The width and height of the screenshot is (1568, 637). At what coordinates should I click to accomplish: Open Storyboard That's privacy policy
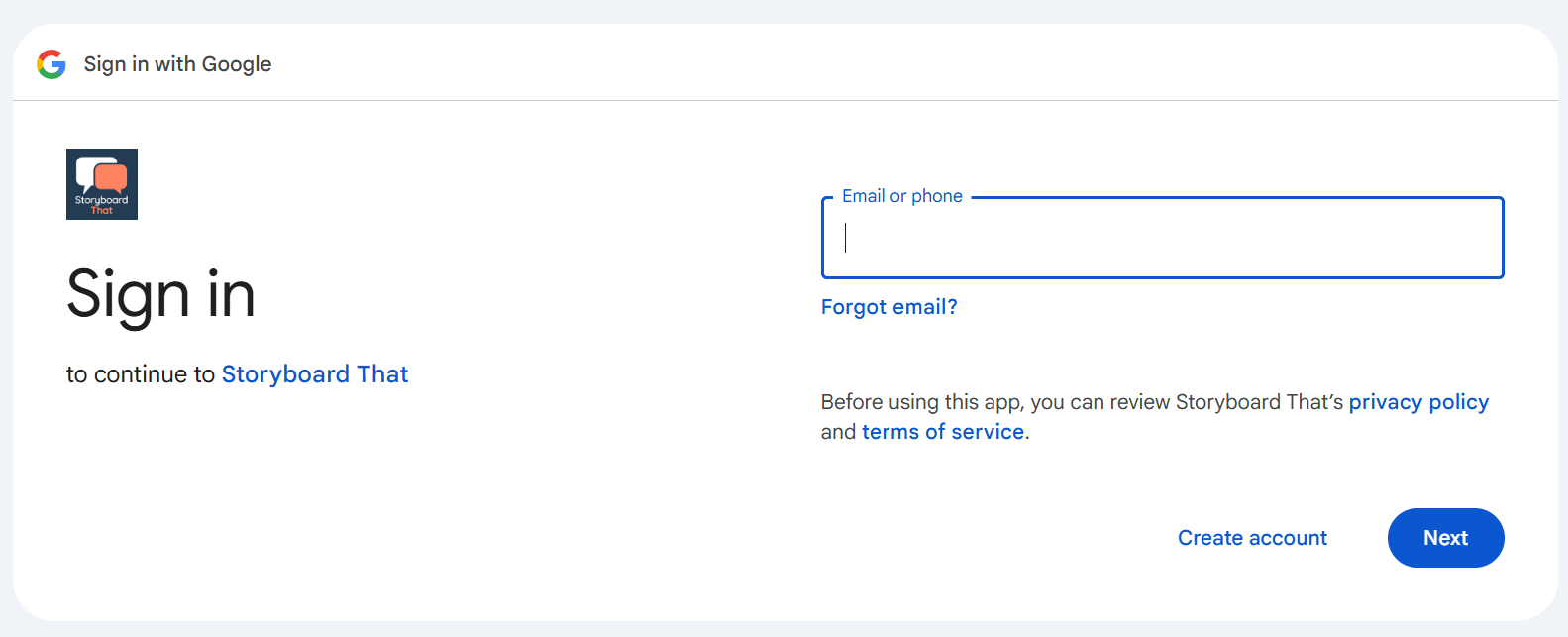(1418, 402)
